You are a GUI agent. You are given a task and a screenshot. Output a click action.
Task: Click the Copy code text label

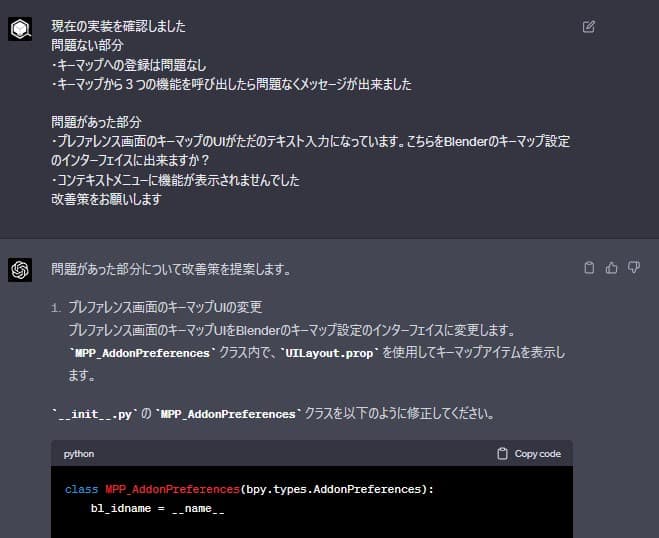click(x=538, y=454)
